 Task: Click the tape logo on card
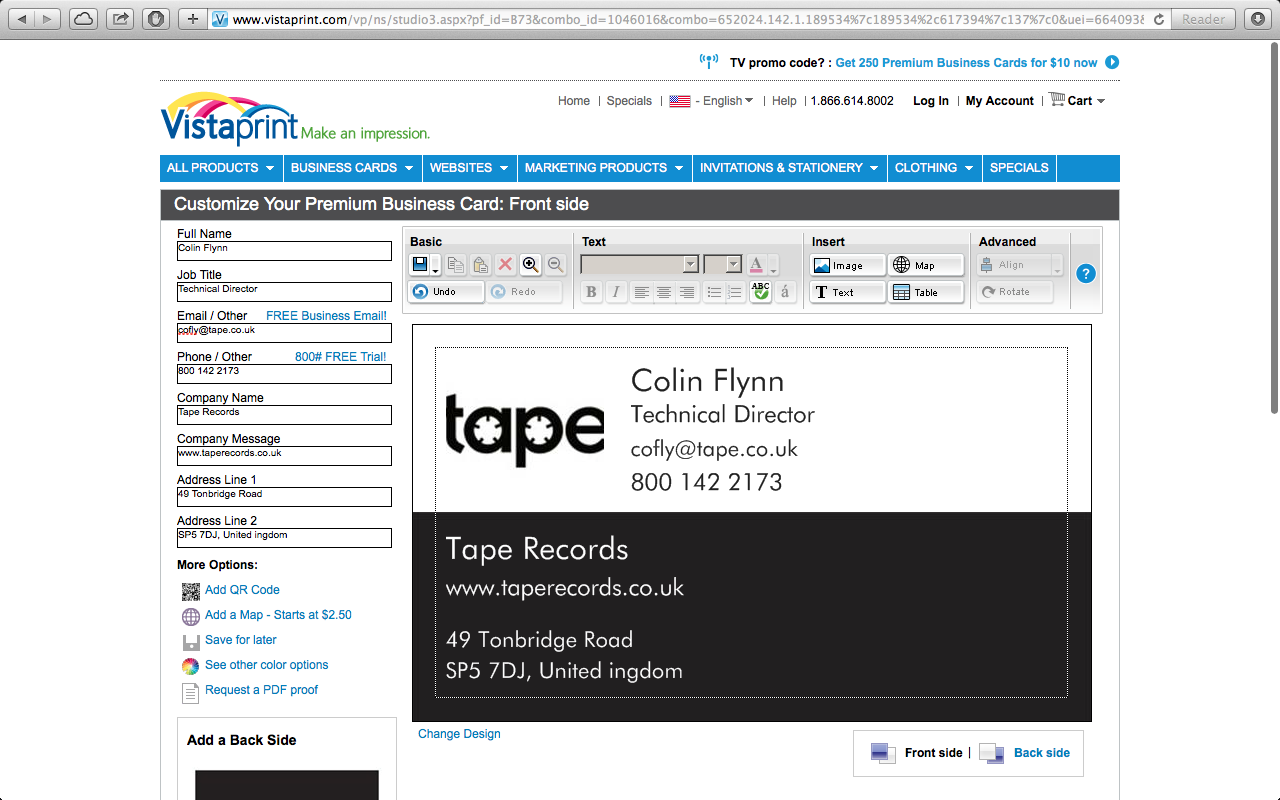tap(525, 430)
